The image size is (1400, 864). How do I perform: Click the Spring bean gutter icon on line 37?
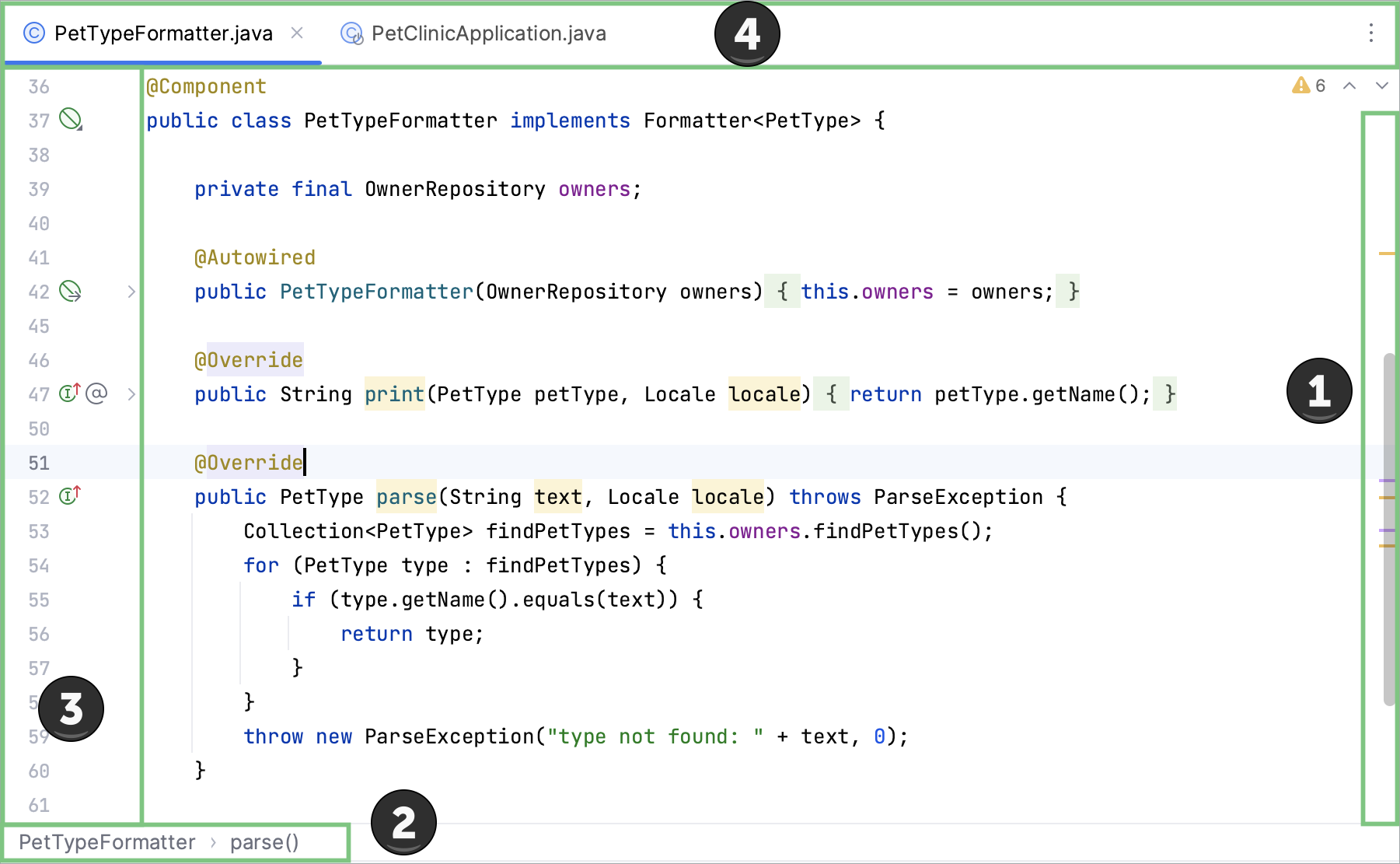pyautogui.click(x=71, y=120)
